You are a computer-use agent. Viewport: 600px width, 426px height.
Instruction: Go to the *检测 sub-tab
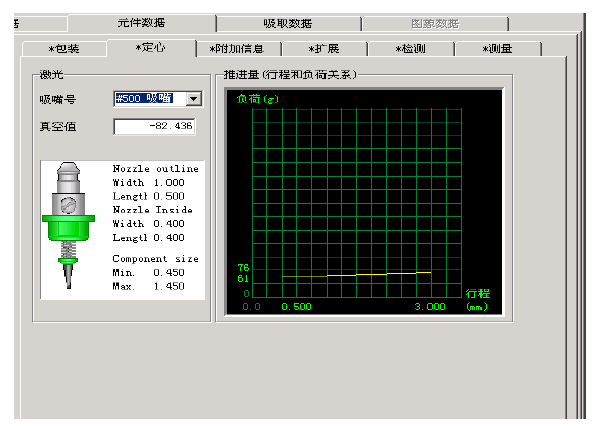tap(411, 49)
